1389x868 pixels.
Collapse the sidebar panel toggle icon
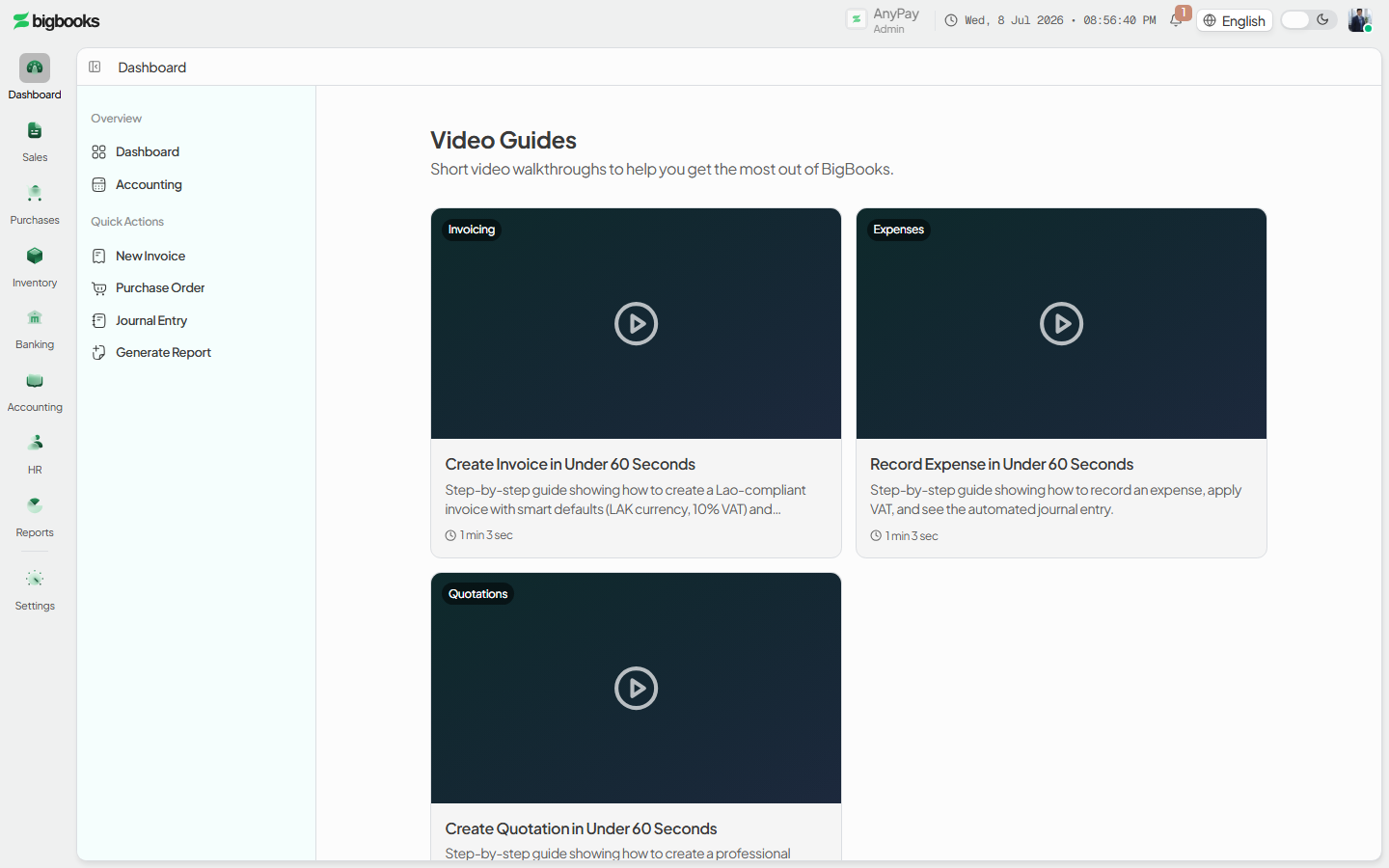(x=95, y=67)
